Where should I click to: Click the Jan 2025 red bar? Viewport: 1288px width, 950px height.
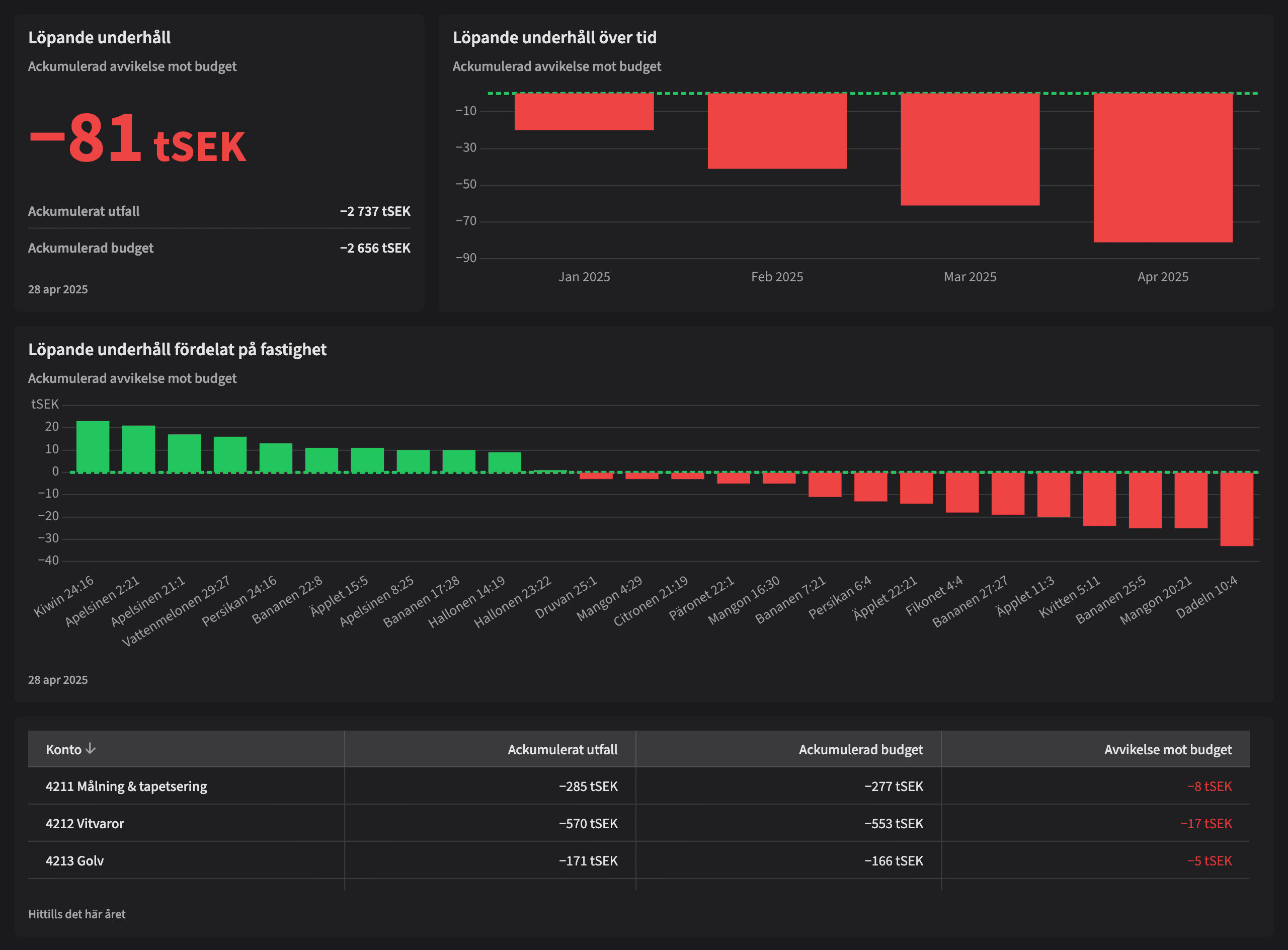pyautogui.click(x=584, y=112)
